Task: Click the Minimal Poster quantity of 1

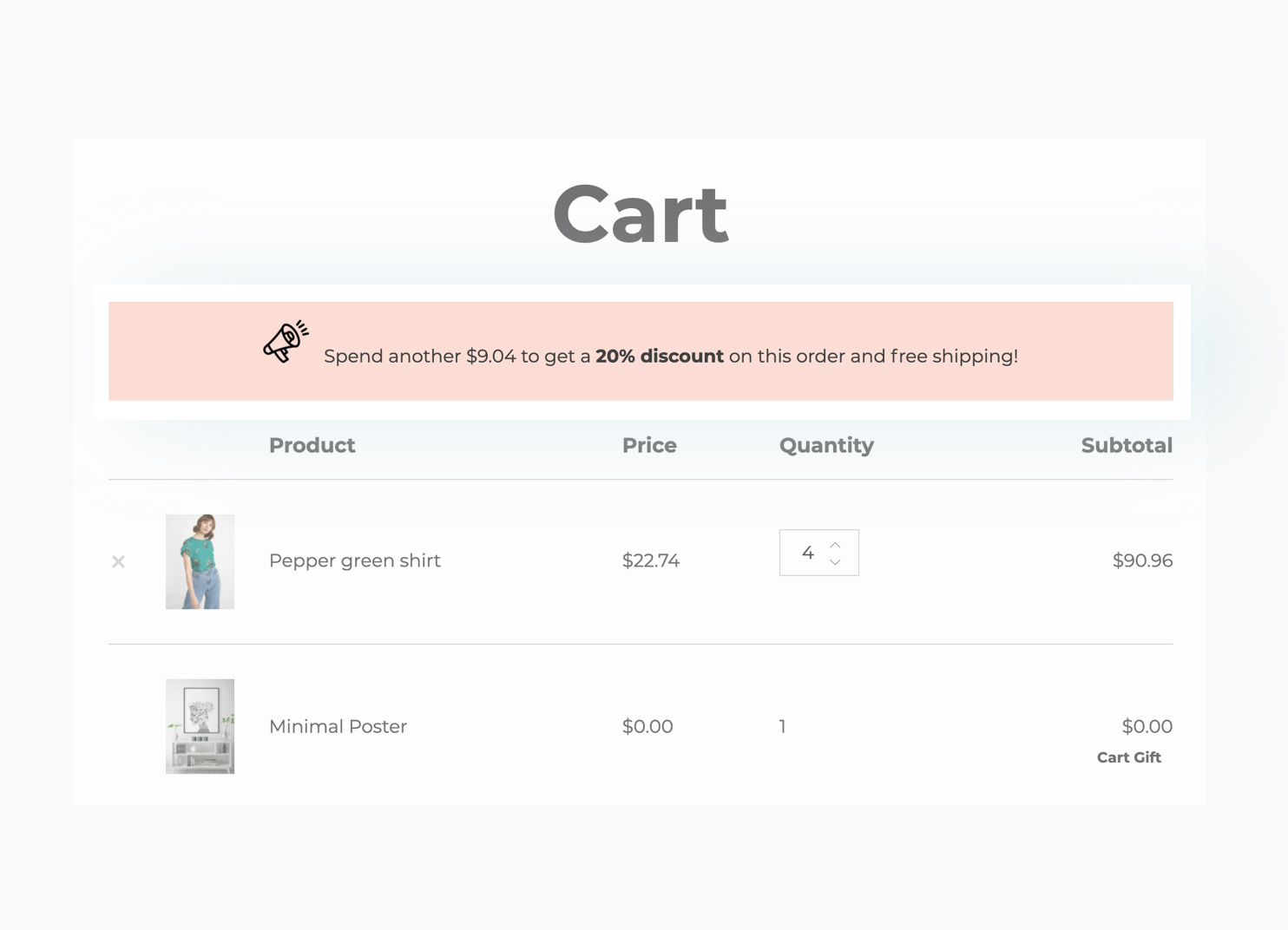Action: click(x=782, y=726)
